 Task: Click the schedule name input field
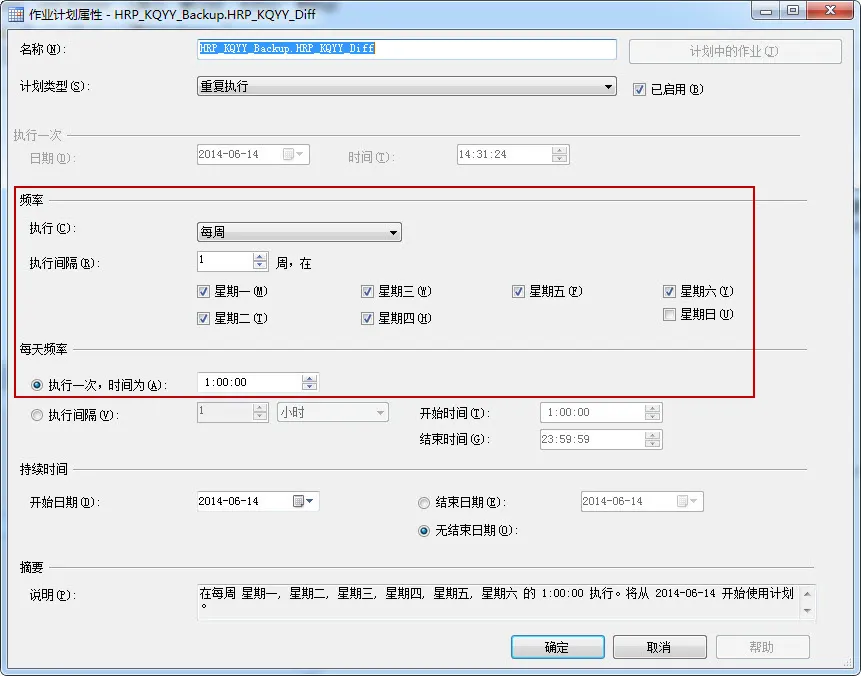(x=406, y=49)
